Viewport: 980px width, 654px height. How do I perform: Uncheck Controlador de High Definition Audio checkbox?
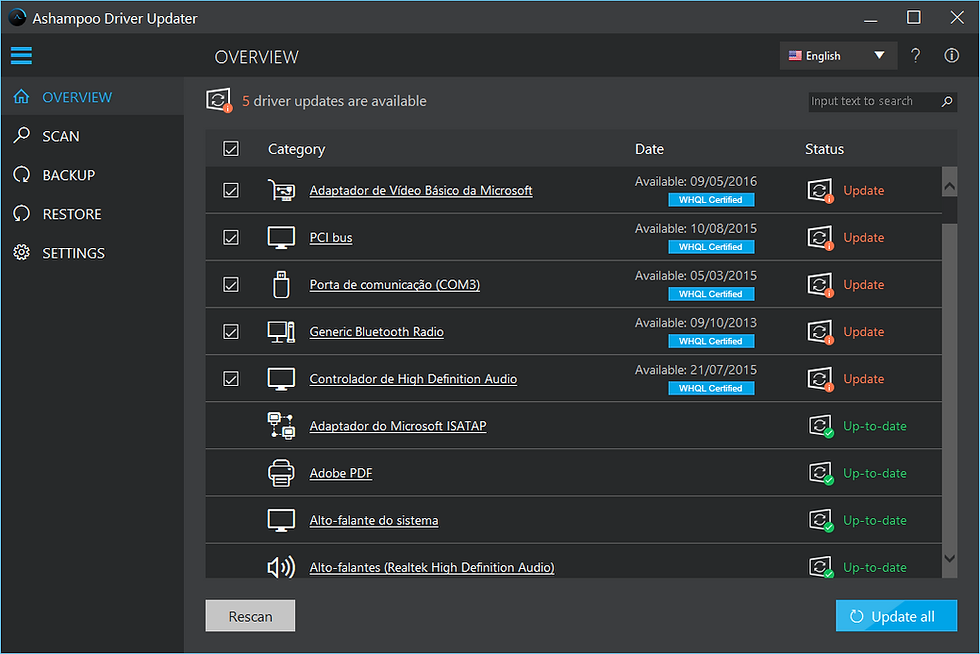[x=231, y=379]
